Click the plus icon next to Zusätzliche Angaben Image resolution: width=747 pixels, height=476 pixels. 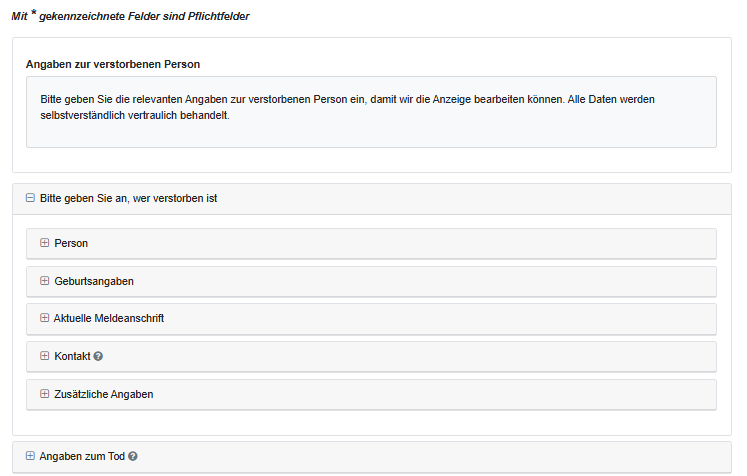[x=44, y=394]
